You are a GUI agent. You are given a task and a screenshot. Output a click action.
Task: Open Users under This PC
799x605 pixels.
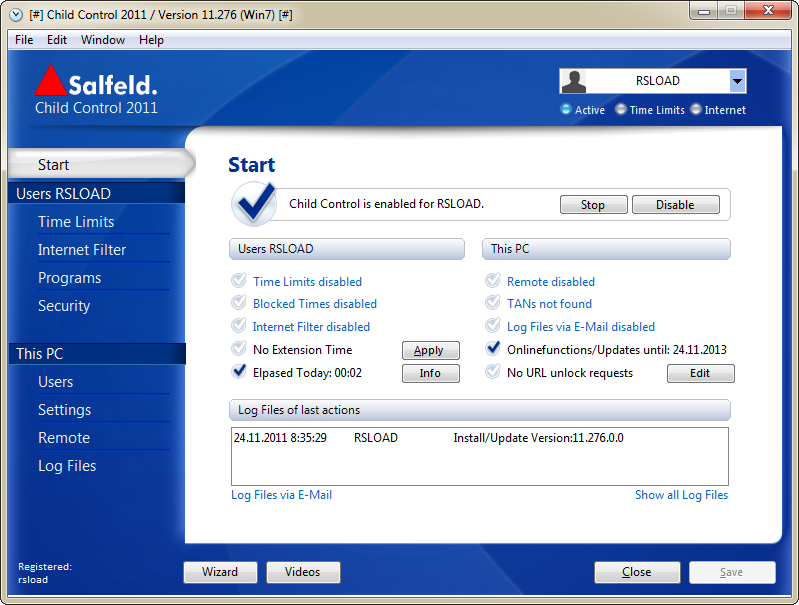[x=56, y=382]
